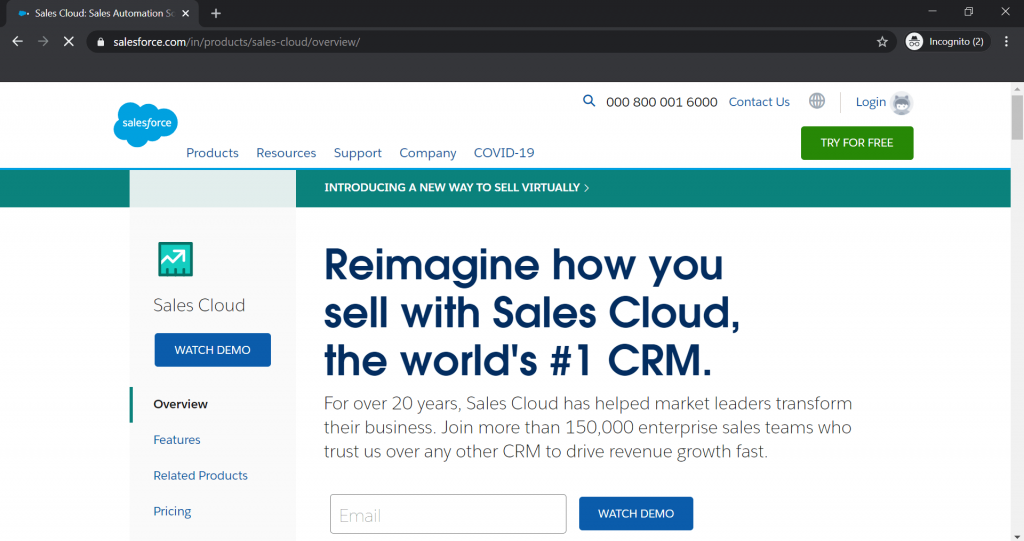Click the Astro avatar next to Login
Viewport: 1024px width, 541px height.
[x=902, y=103]
